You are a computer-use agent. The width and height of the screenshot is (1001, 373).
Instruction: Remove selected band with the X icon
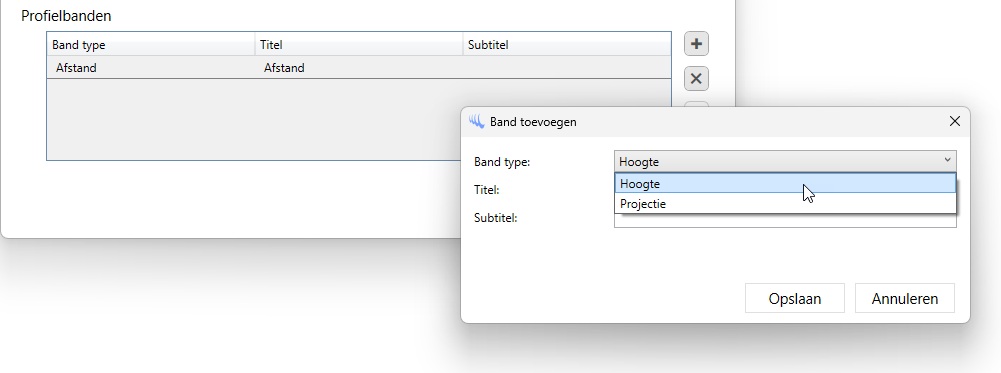click(x=696, y=79)
